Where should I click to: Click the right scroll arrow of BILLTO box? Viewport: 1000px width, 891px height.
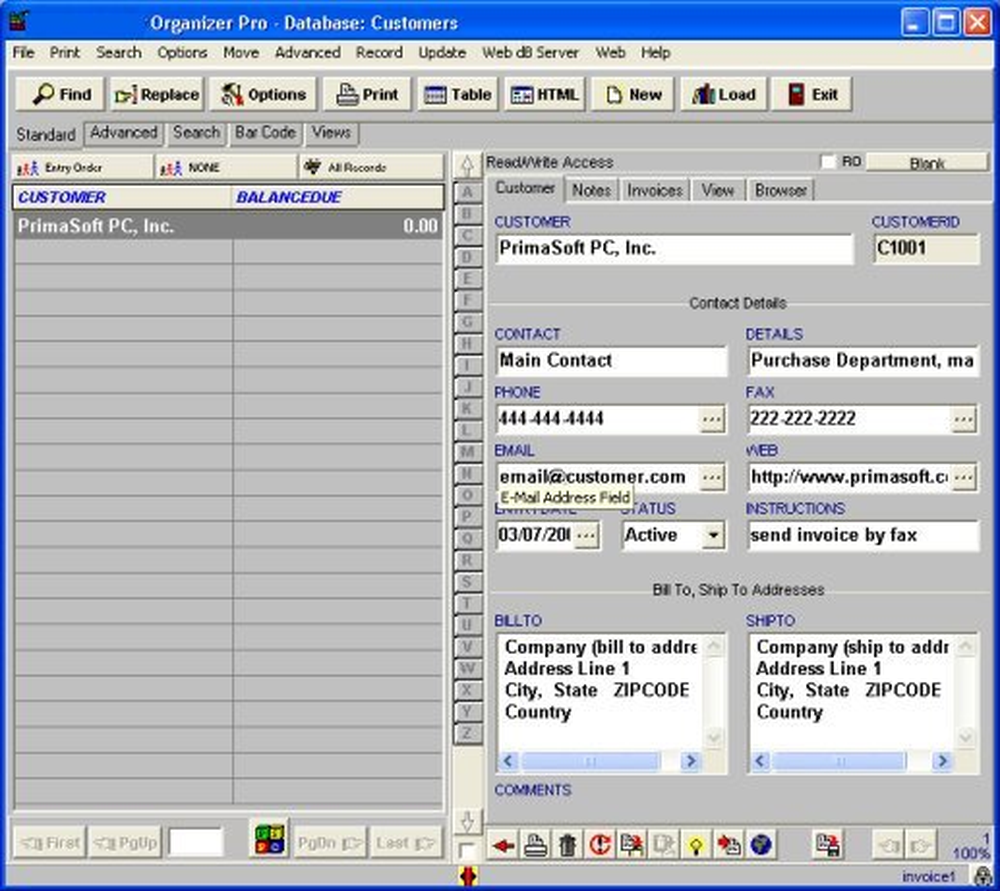(689, 761)
